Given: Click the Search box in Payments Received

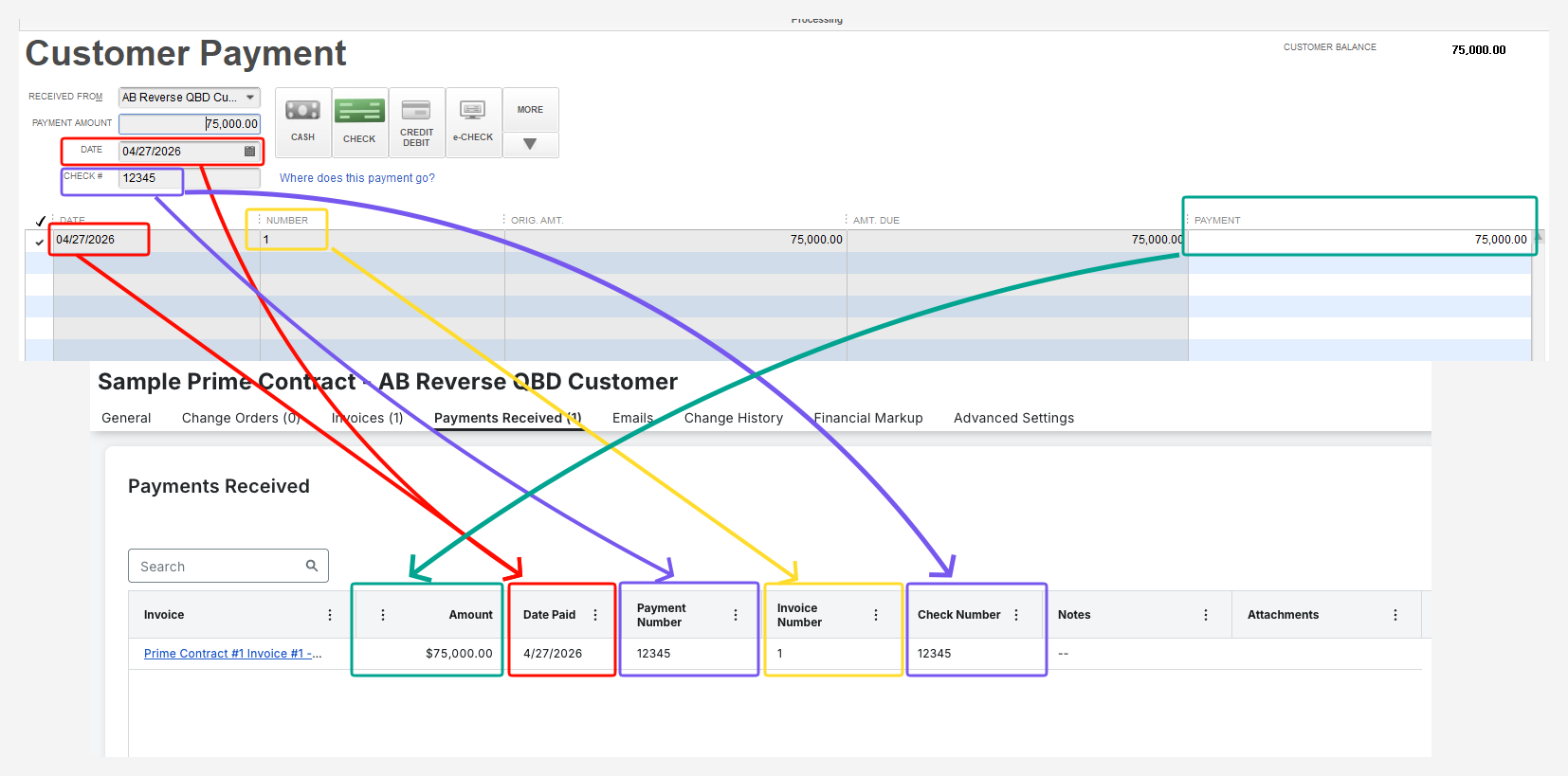Looking at the screenshot, I should pyautogui.click(x=228, y=566).
